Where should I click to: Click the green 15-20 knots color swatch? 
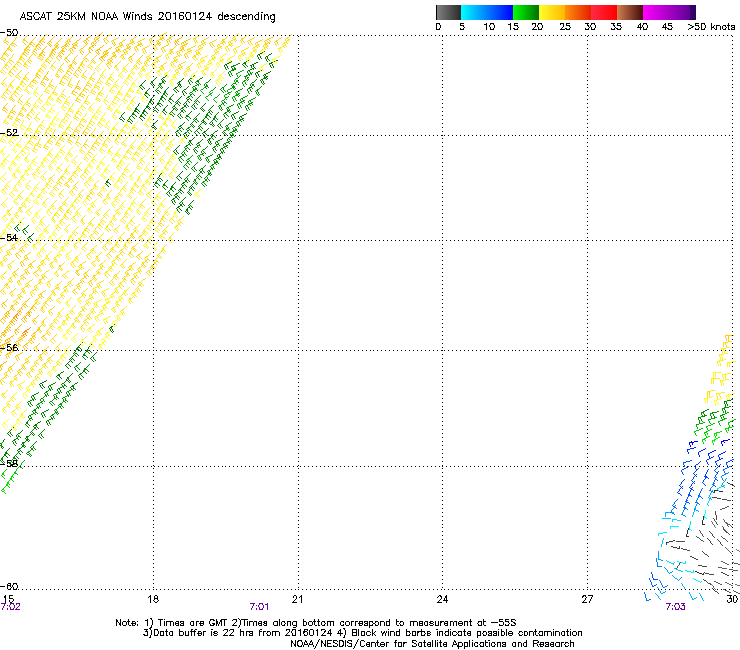(526, 12)
